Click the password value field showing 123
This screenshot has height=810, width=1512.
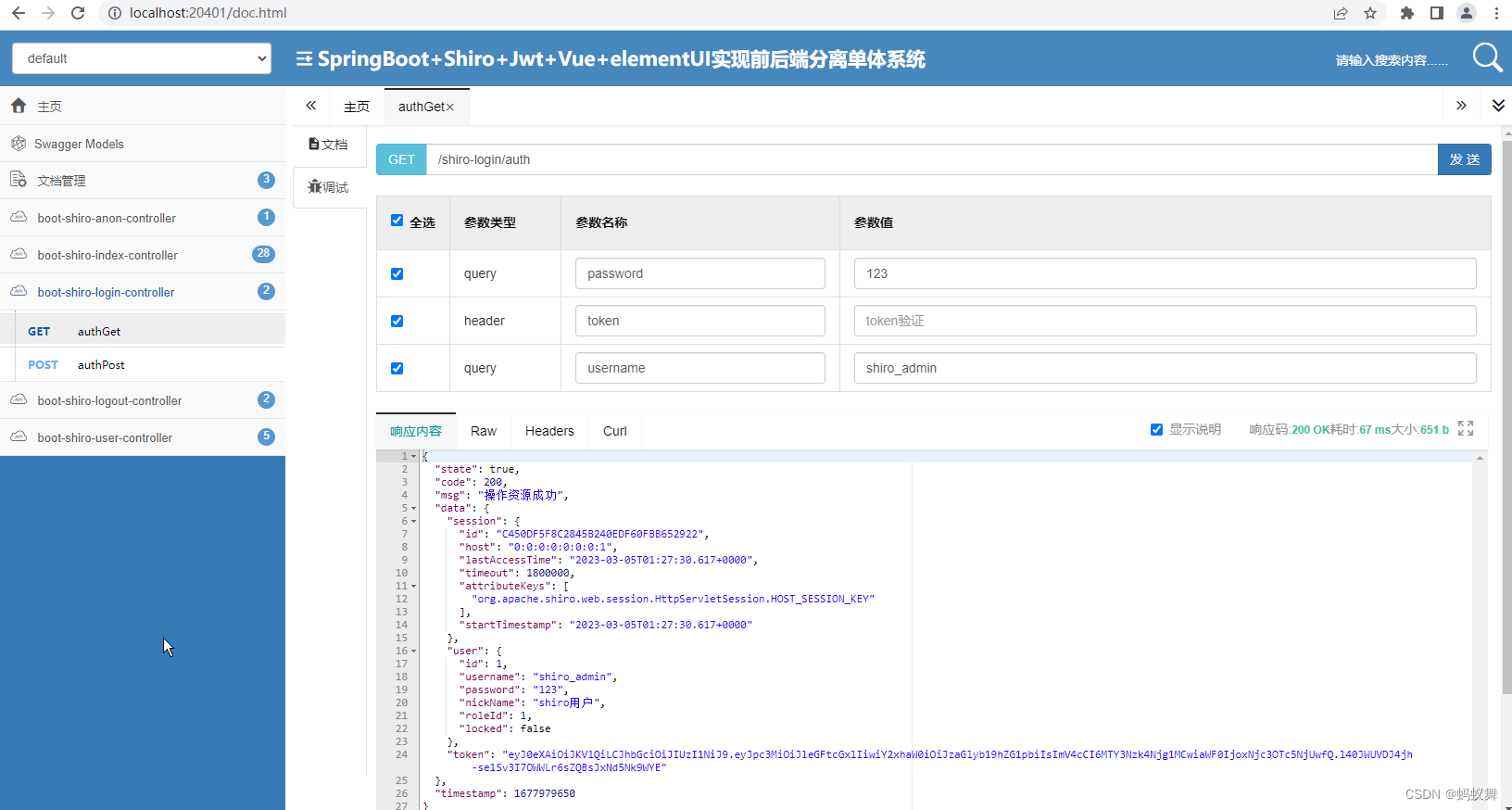coord(1165,273)
